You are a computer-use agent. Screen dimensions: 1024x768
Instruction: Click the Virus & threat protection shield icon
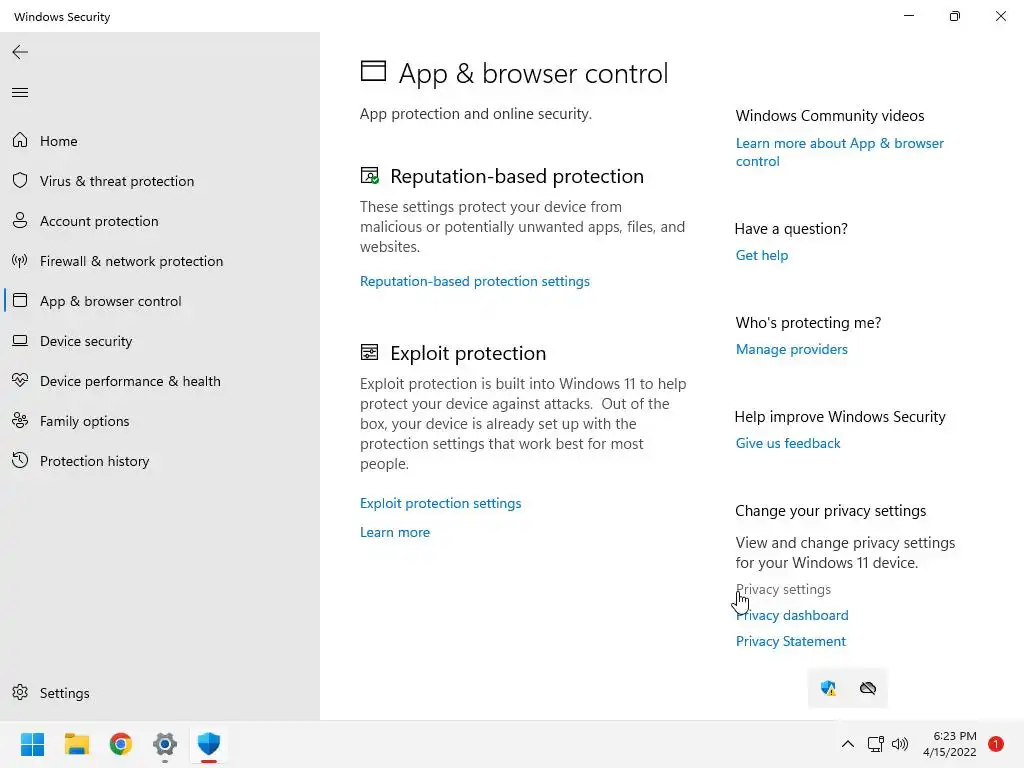pyautogui.click(x=20, y=180)
